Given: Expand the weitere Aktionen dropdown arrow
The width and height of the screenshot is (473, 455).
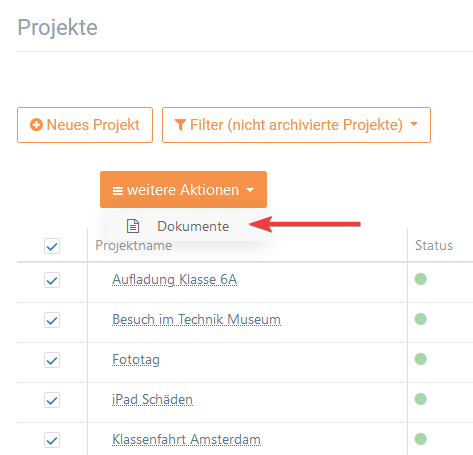Looking at the screenshot, I should tap(250, 190).
